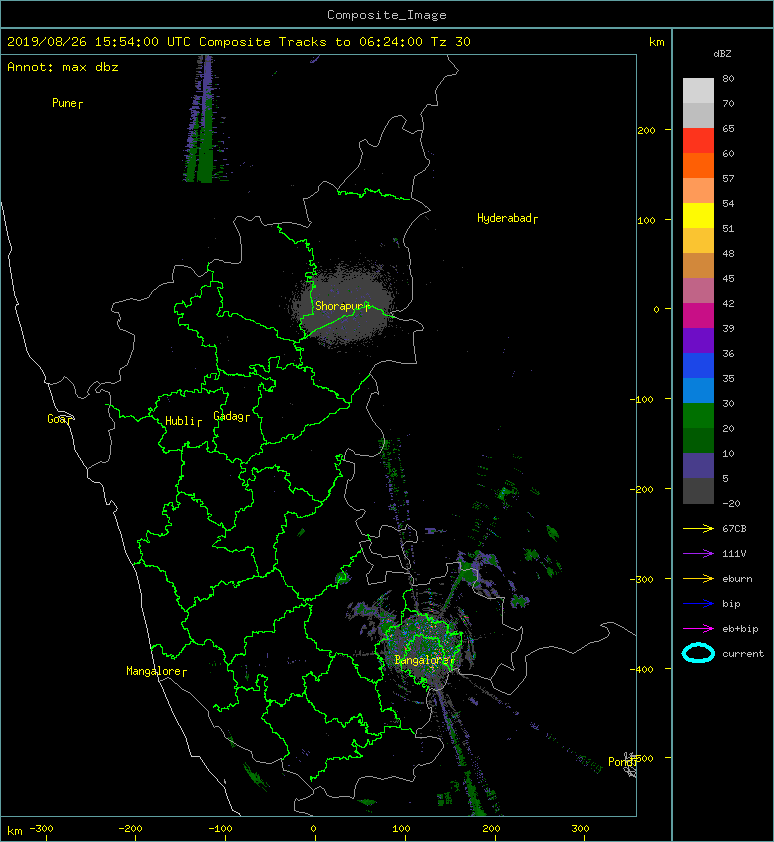Click the Mangalore city label

coord(156,671)
